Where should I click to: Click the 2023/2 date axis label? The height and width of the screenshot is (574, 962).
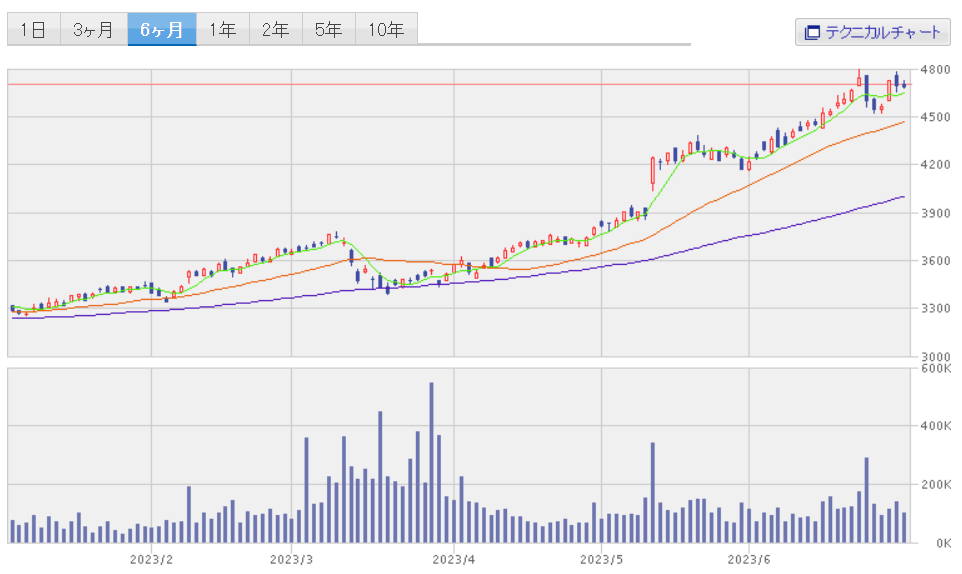(x=151, y=559)
